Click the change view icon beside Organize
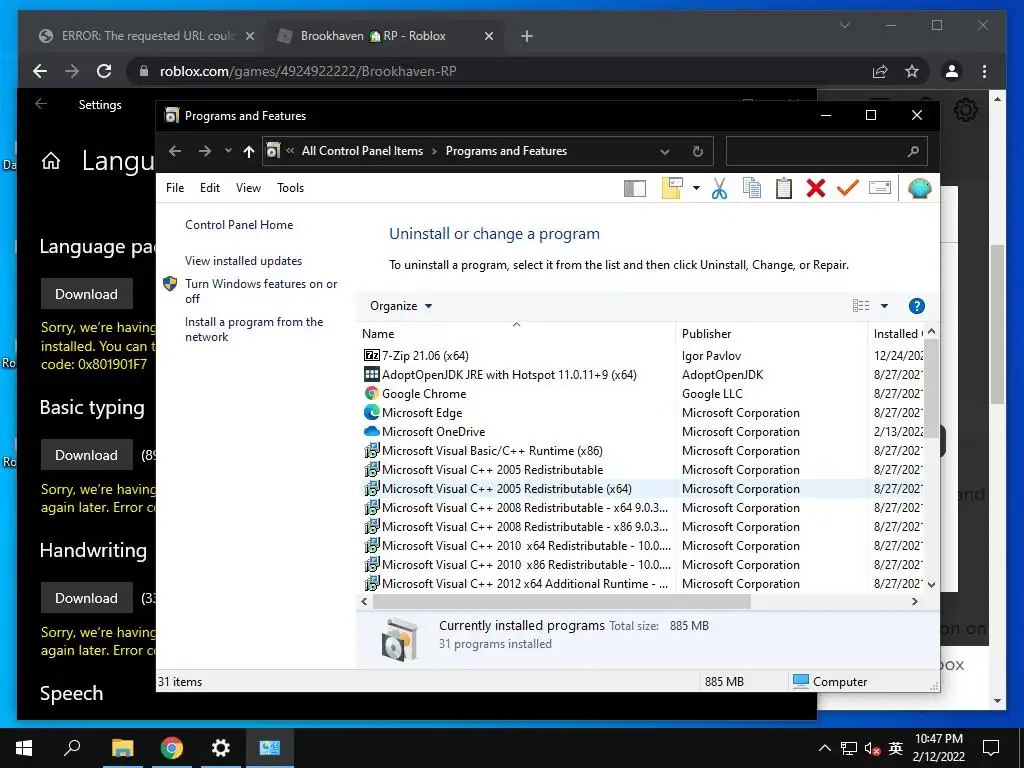The image size is (1024, 768). point(861,306)
